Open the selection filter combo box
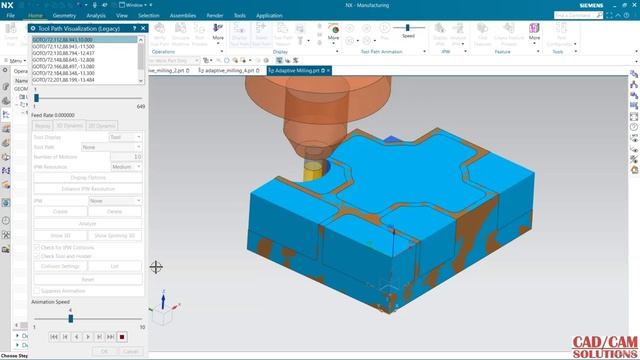 click(x=174, y=60)
